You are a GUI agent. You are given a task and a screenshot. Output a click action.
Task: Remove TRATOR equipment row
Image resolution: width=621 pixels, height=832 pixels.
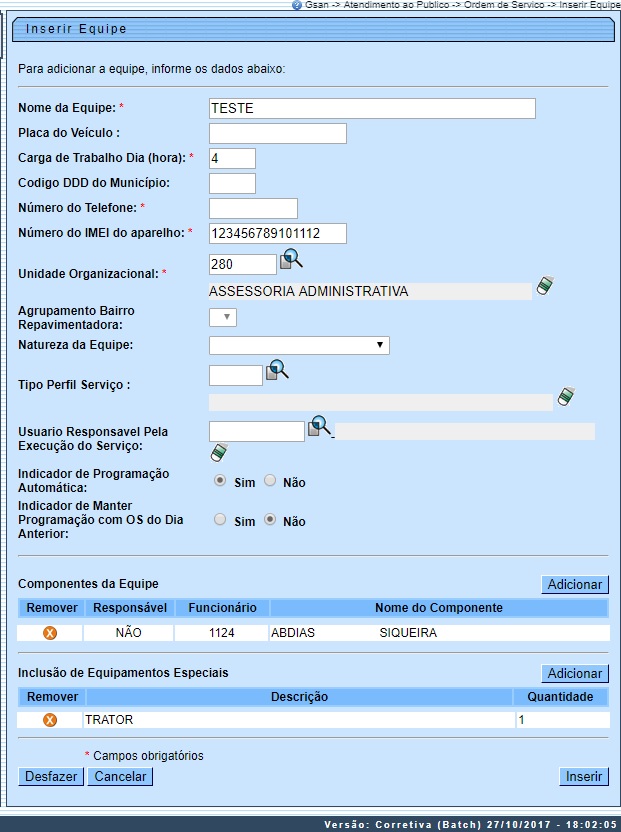tap(50, 720)
